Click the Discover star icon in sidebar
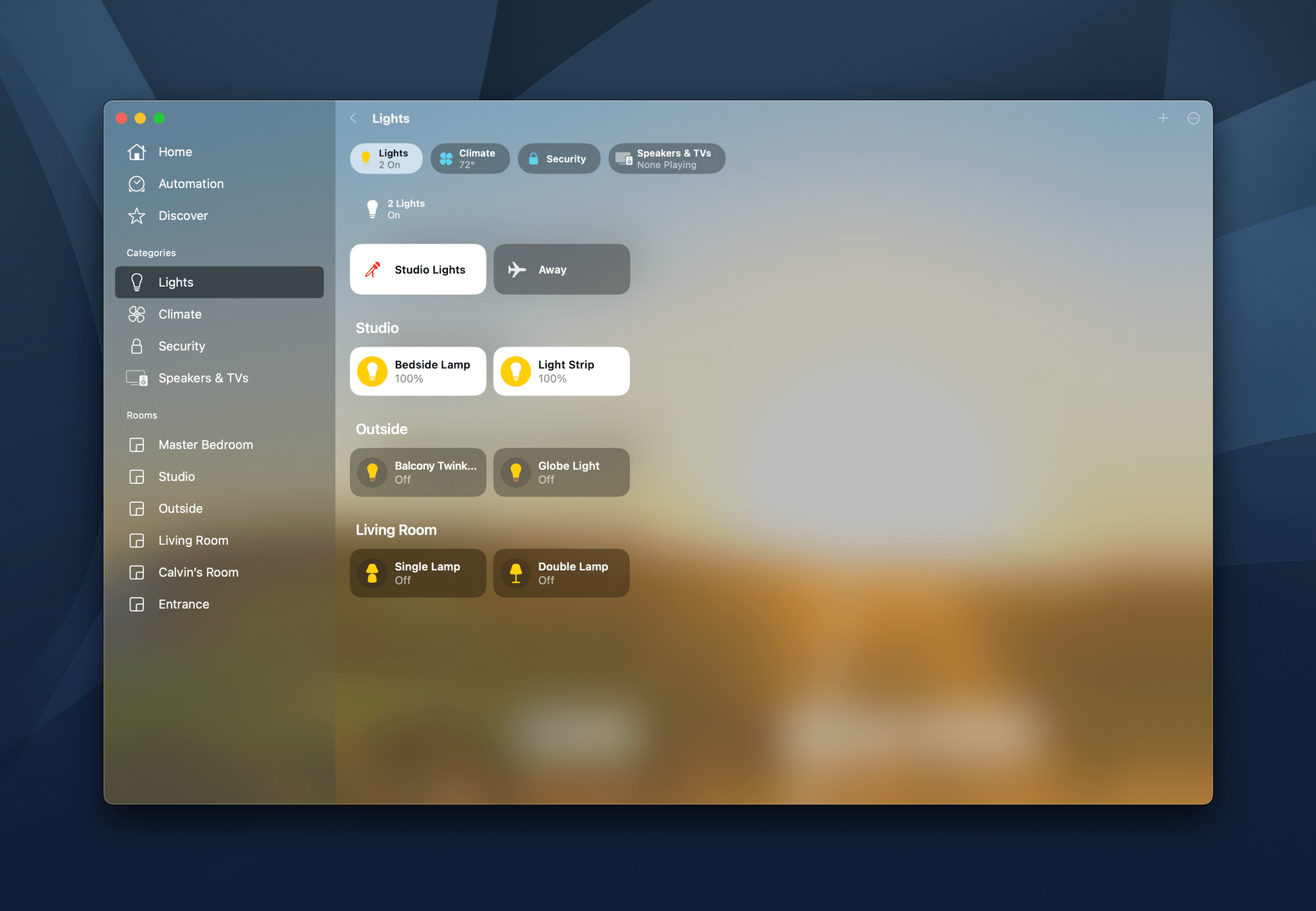1316x911 pixels. [x=138, y=215]
